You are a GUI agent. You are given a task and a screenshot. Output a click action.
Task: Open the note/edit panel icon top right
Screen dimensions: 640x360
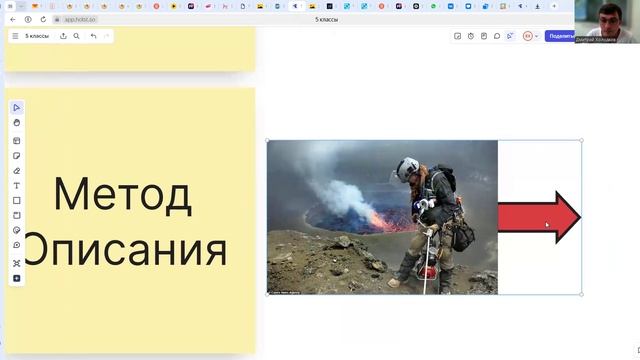point(458,36)
